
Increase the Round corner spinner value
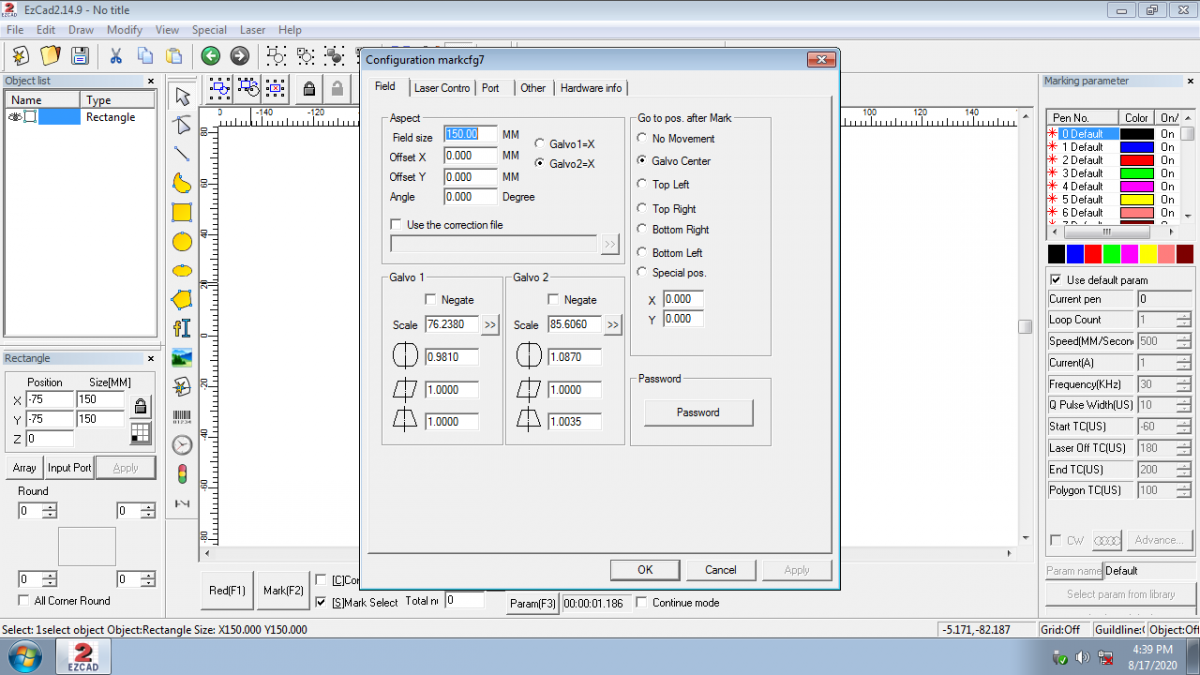pyautogui.click(x=51, y=507)
